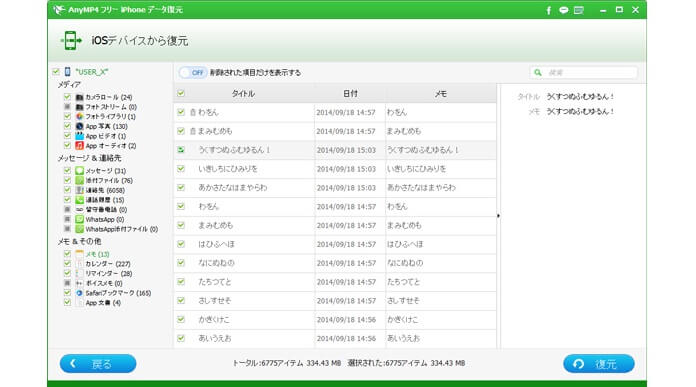Open the リマインダー (28) category label
Viewport: 696px width, 387px height.
tap(109, 274)
